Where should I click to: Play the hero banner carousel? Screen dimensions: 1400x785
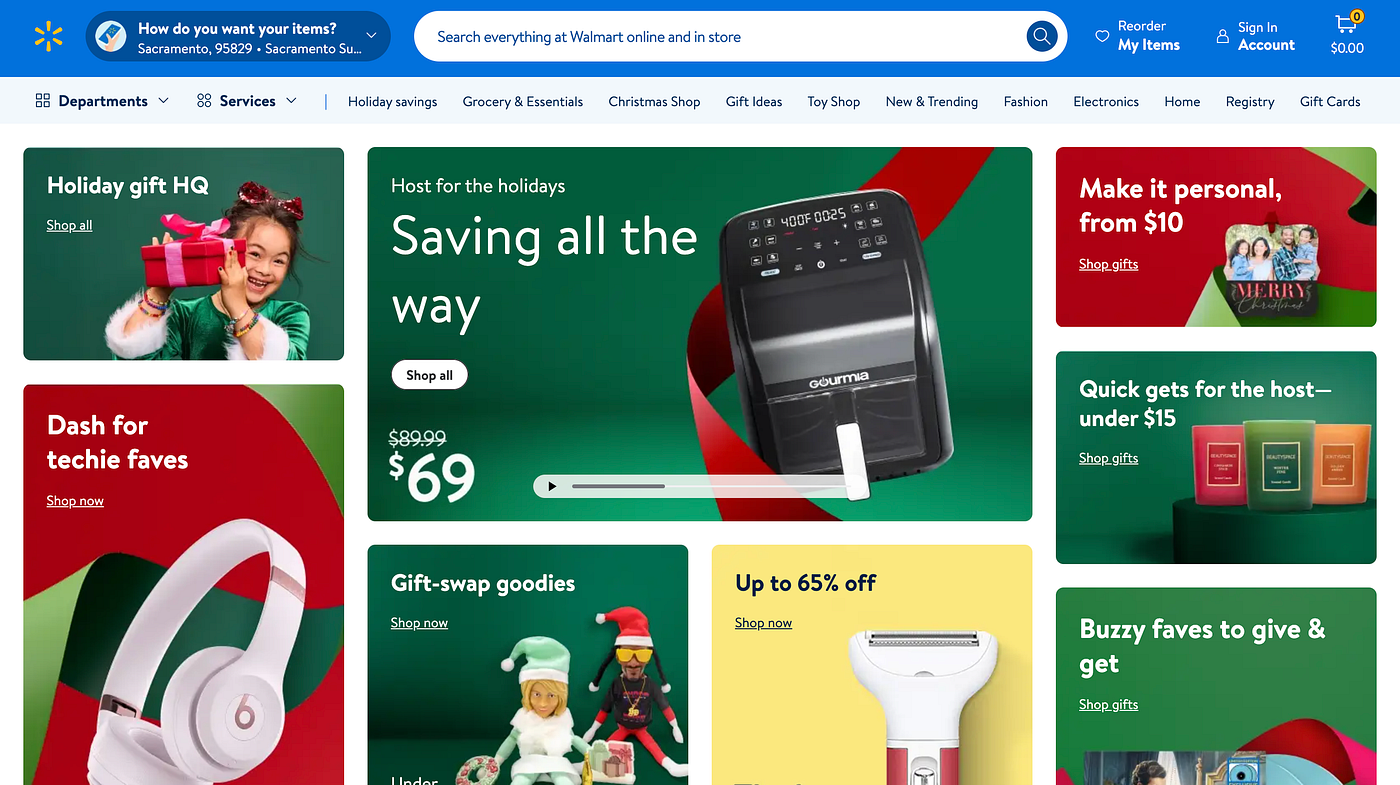[552, 486]
